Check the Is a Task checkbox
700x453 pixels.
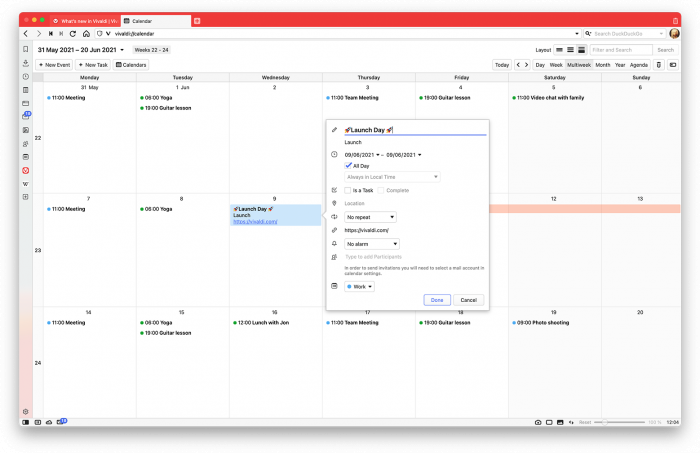[x=348, y=190]
